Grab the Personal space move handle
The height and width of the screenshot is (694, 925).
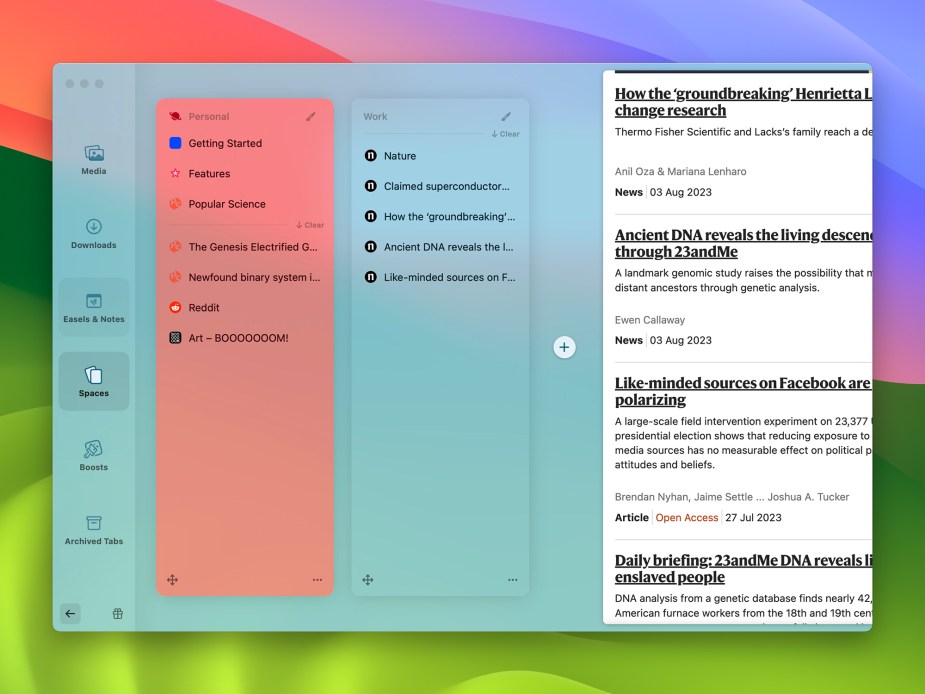(172, 580)
